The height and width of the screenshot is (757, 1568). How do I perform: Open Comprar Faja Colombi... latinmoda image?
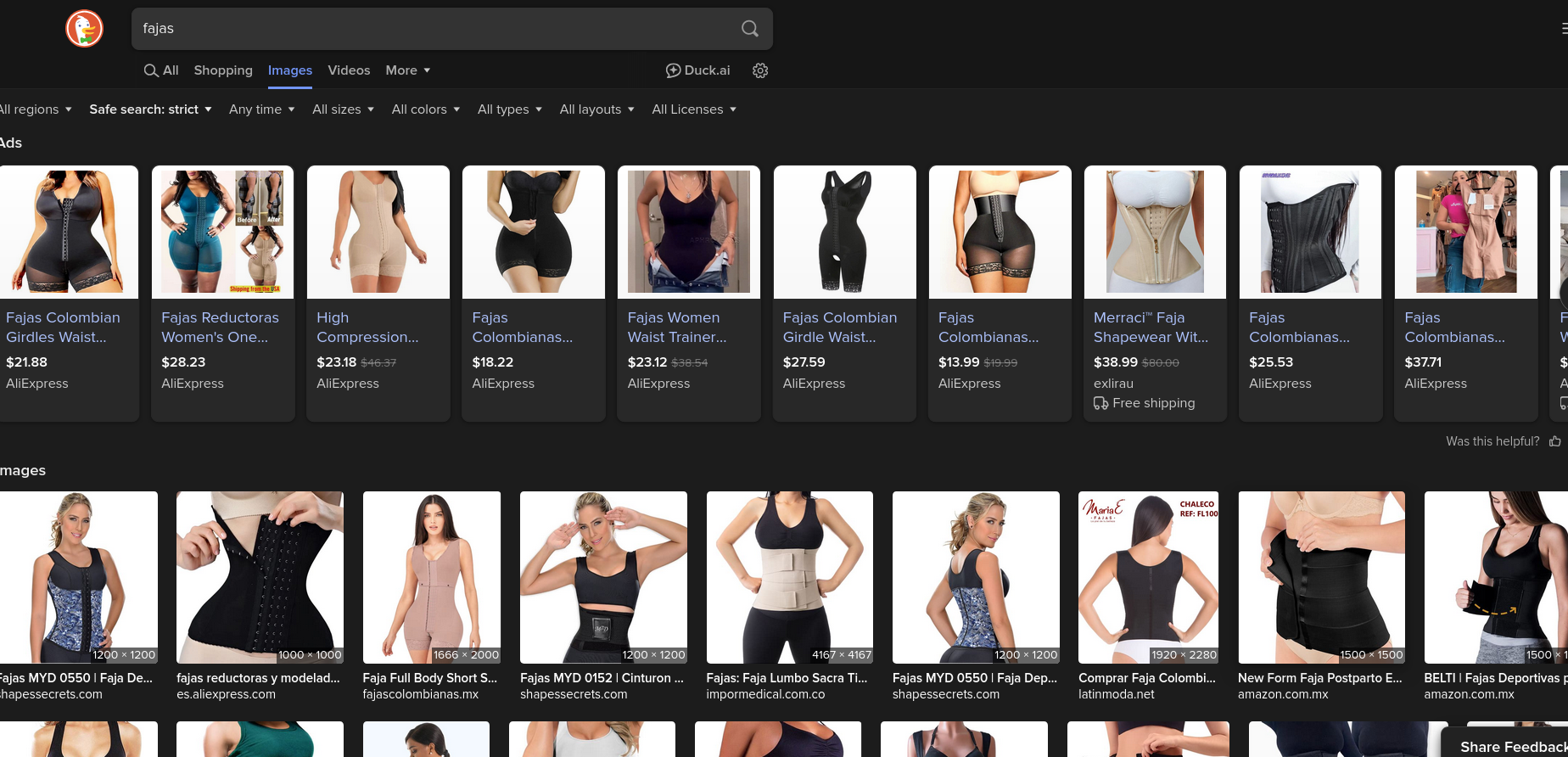pos(1149,577)
